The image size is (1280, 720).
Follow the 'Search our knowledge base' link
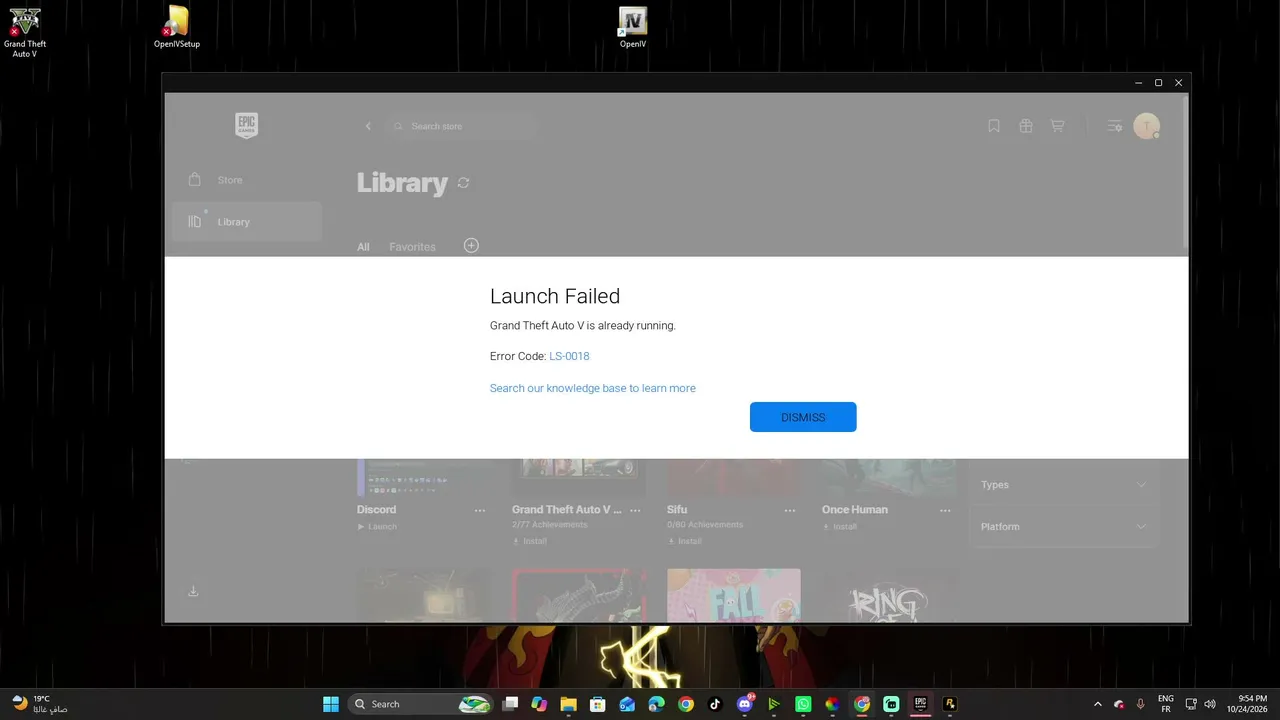pyautogui.click(x=593, y=388)
